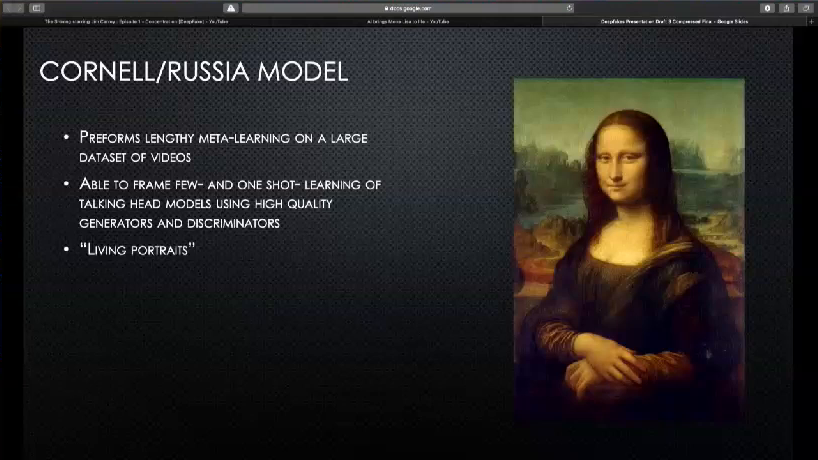The height and width of the screenshot is (460, 818).
Task: Click the Safari back arrow button
Action: [x=8, y=8]
